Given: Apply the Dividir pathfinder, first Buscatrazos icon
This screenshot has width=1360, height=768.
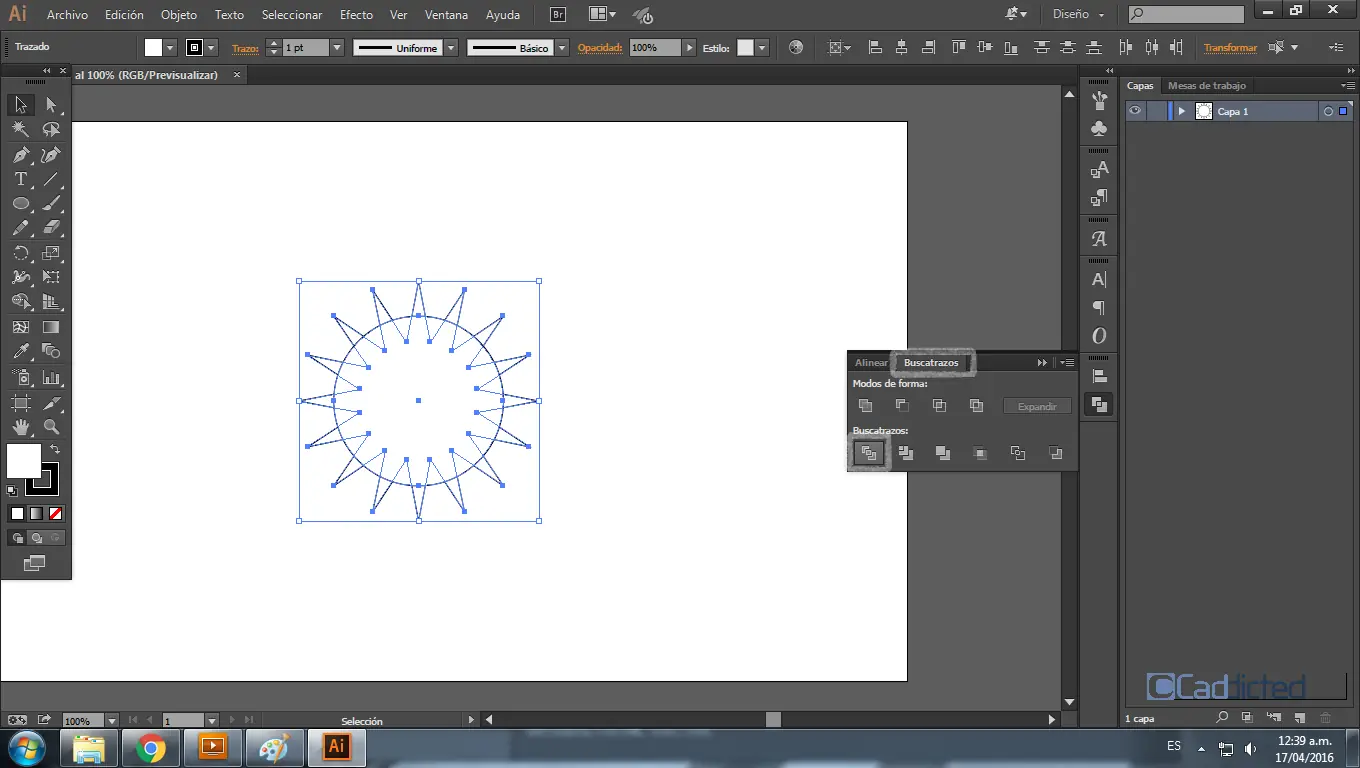Looking at the screenshot, I should (x=868, y=453).
